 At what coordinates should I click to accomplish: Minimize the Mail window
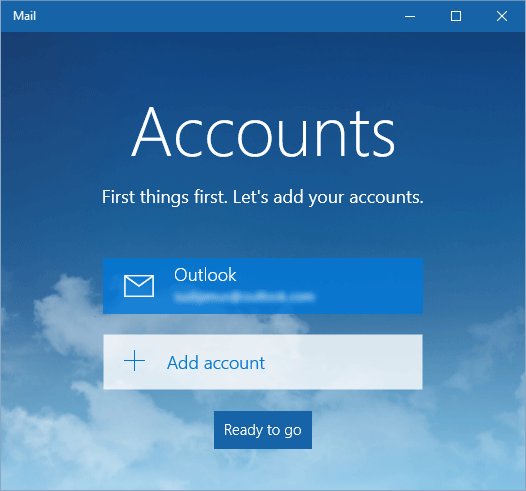[x=410, y=16]
